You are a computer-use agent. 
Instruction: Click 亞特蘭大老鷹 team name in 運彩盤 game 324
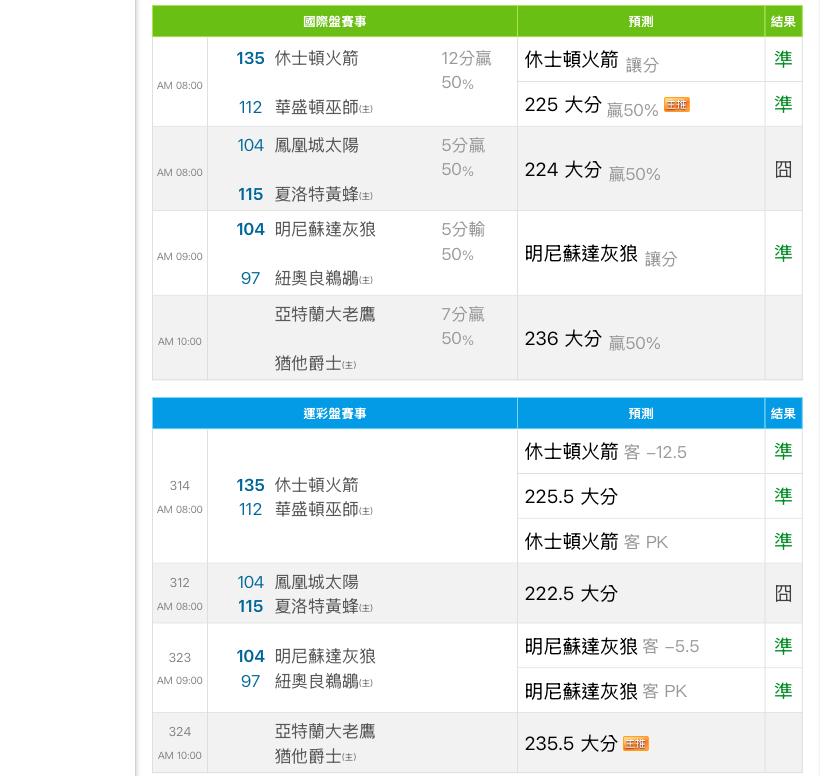[325, 731]
